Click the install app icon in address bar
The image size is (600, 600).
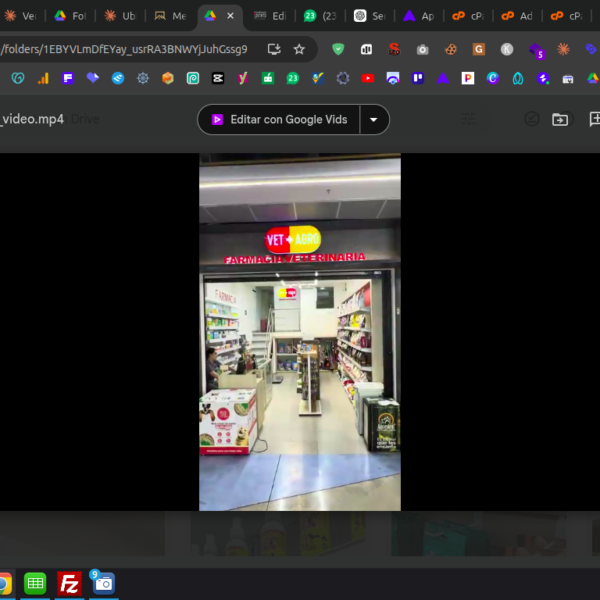coord(274,49)
